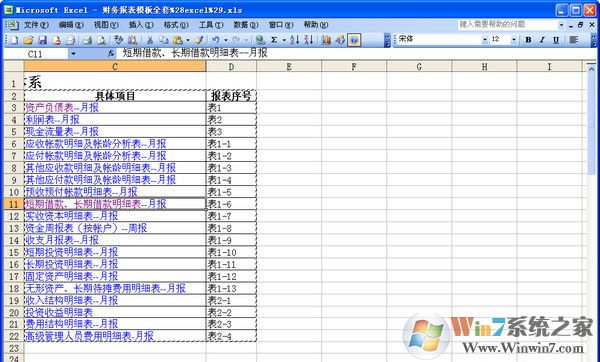Click the Format Painter brush icon

199,40
